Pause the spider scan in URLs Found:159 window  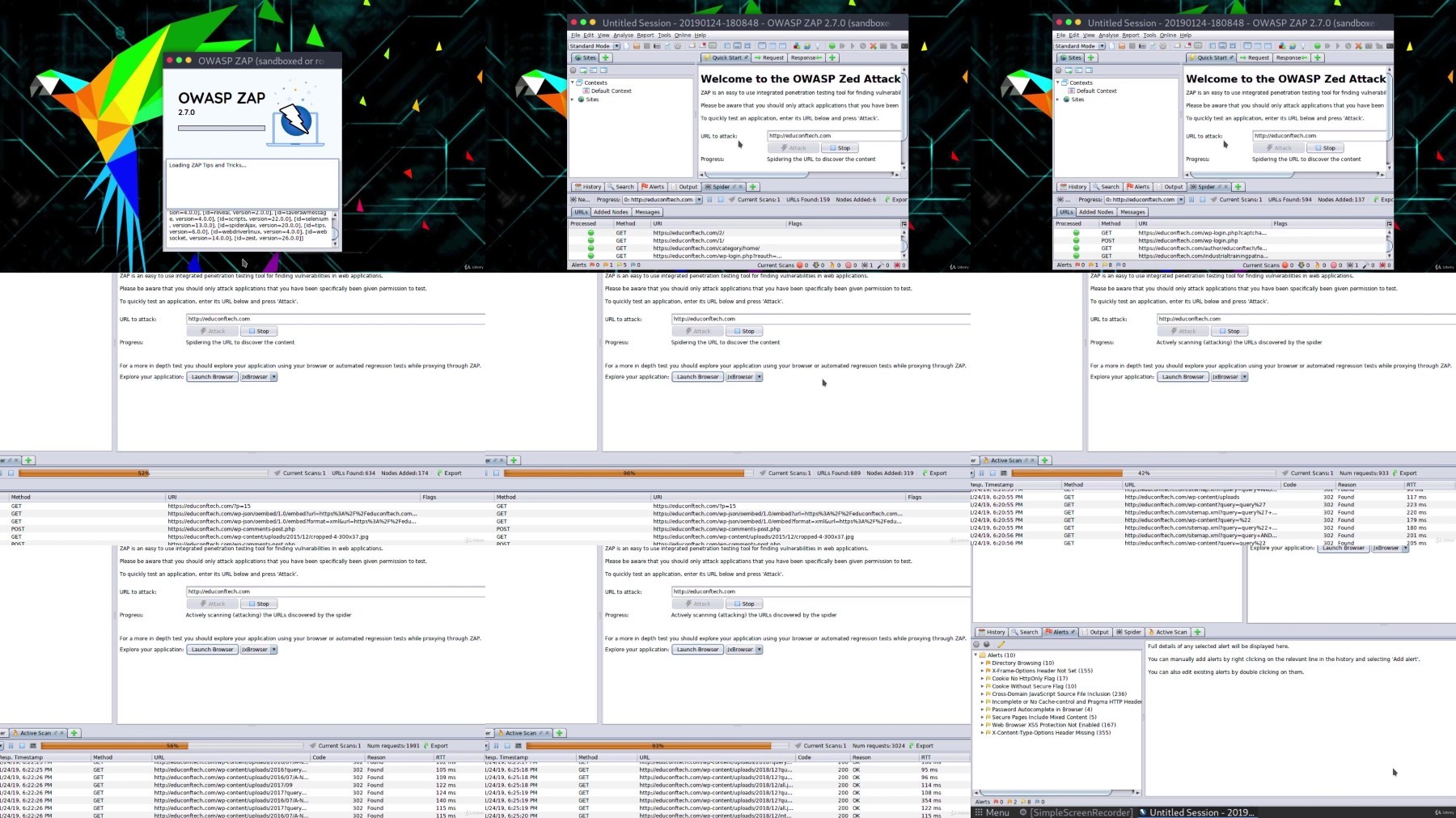(x=709, y=199)
